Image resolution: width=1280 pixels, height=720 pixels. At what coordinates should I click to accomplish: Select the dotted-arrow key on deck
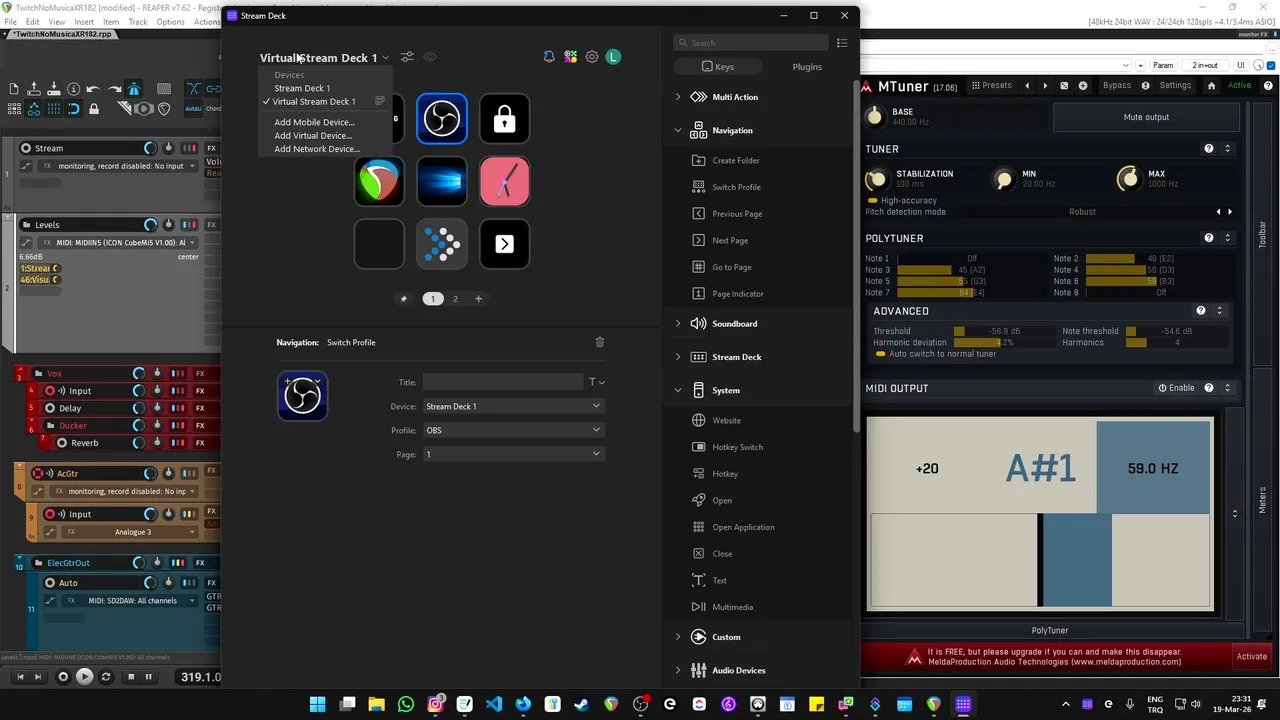tap(442, 244)
